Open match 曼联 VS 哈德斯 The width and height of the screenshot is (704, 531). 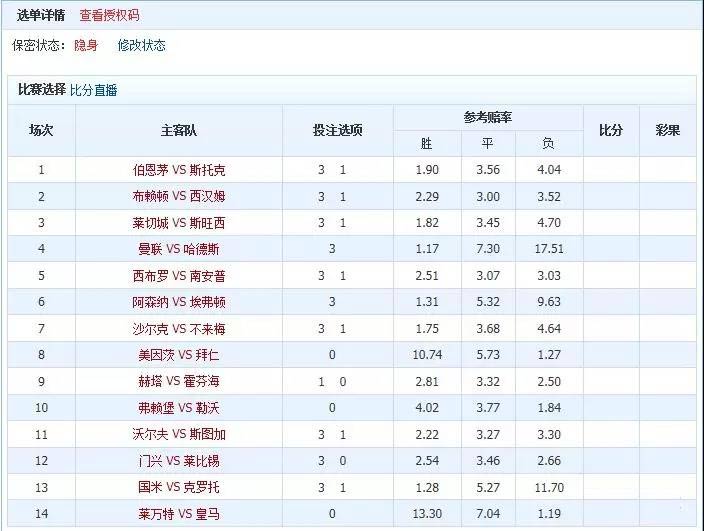click(x=179, y=249)
